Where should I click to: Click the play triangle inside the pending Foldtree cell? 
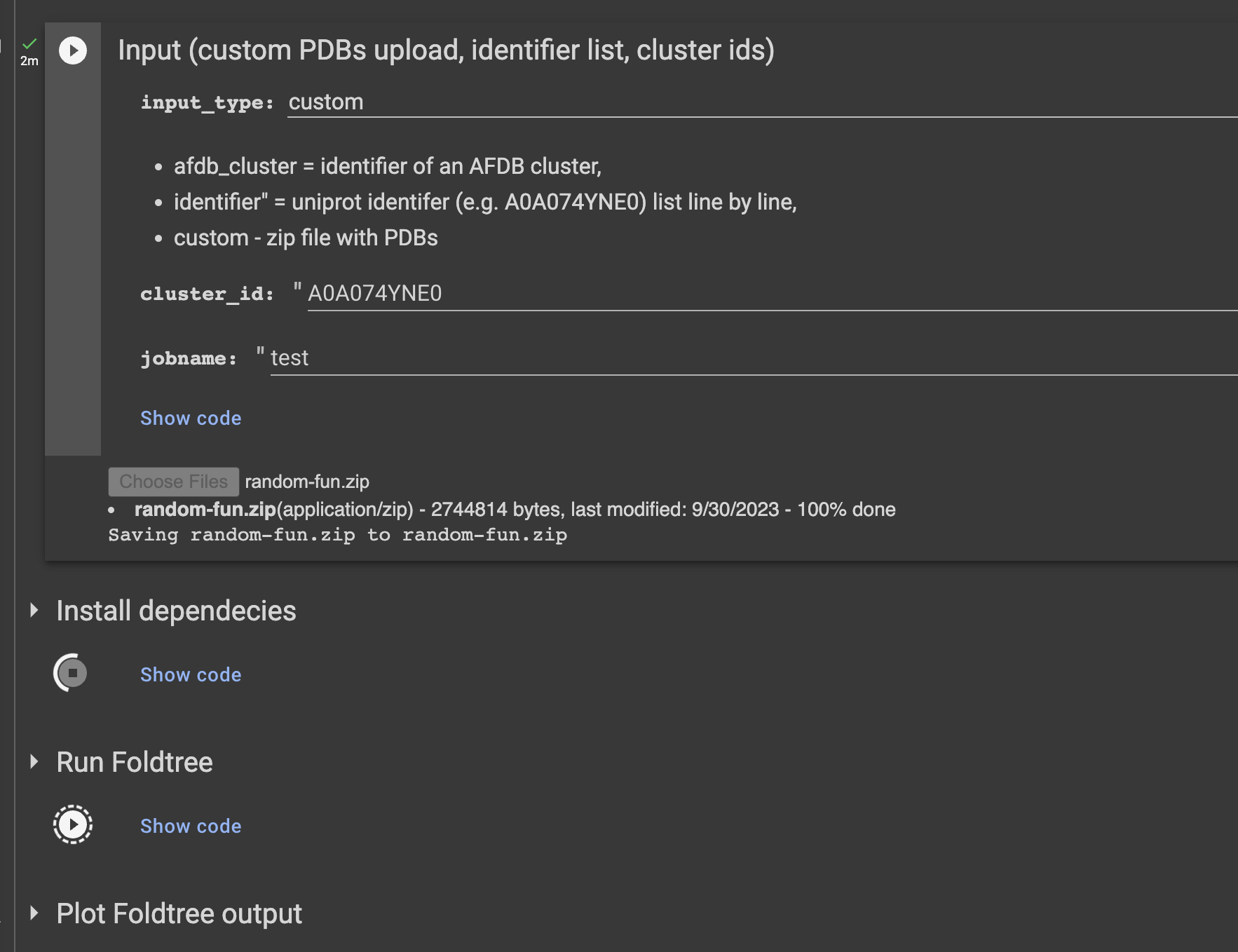(x=73, y=824)
